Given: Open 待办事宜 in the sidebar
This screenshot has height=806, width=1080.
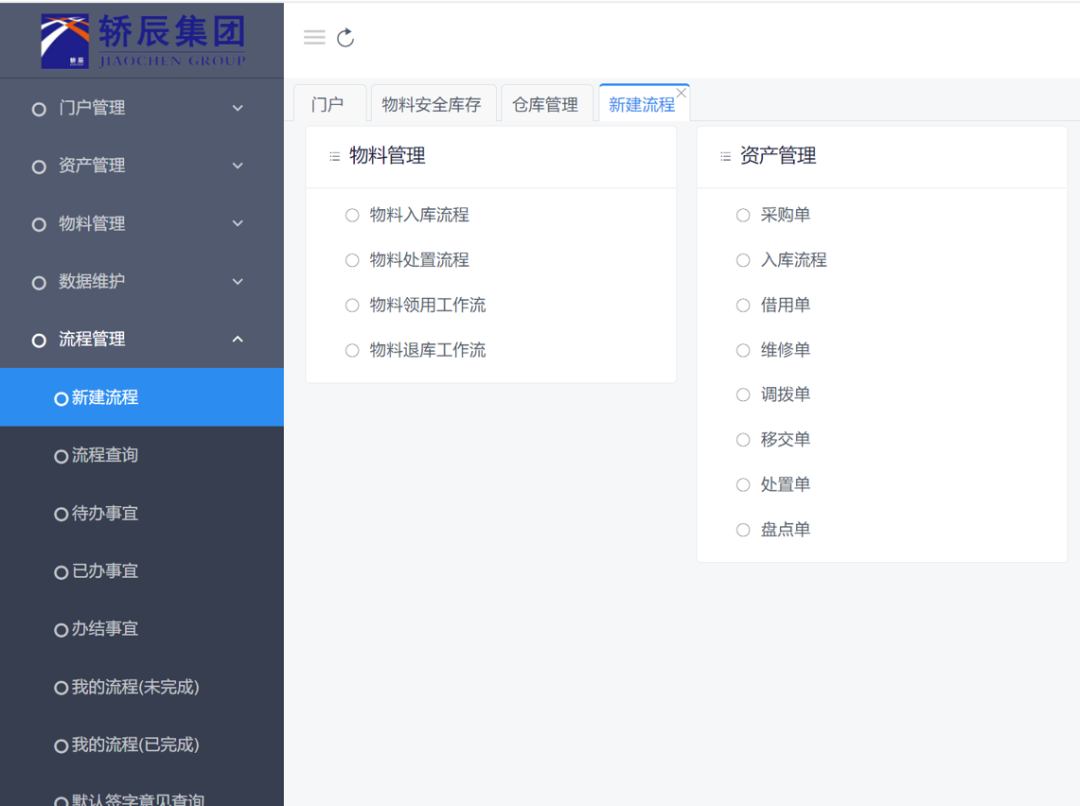Looking at the screenshot, I should point(104,513).
